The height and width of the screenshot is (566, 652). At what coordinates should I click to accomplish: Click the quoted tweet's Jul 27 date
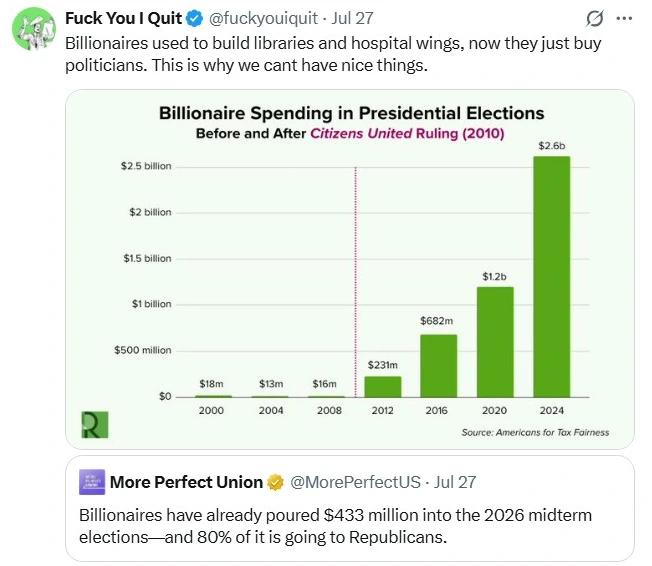click(455, 482)
